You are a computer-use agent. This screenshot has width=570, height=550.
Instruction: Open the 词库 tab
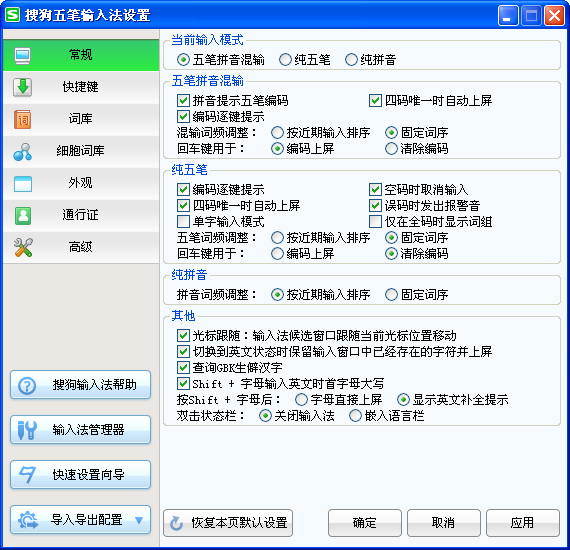[x=81, y=119]
